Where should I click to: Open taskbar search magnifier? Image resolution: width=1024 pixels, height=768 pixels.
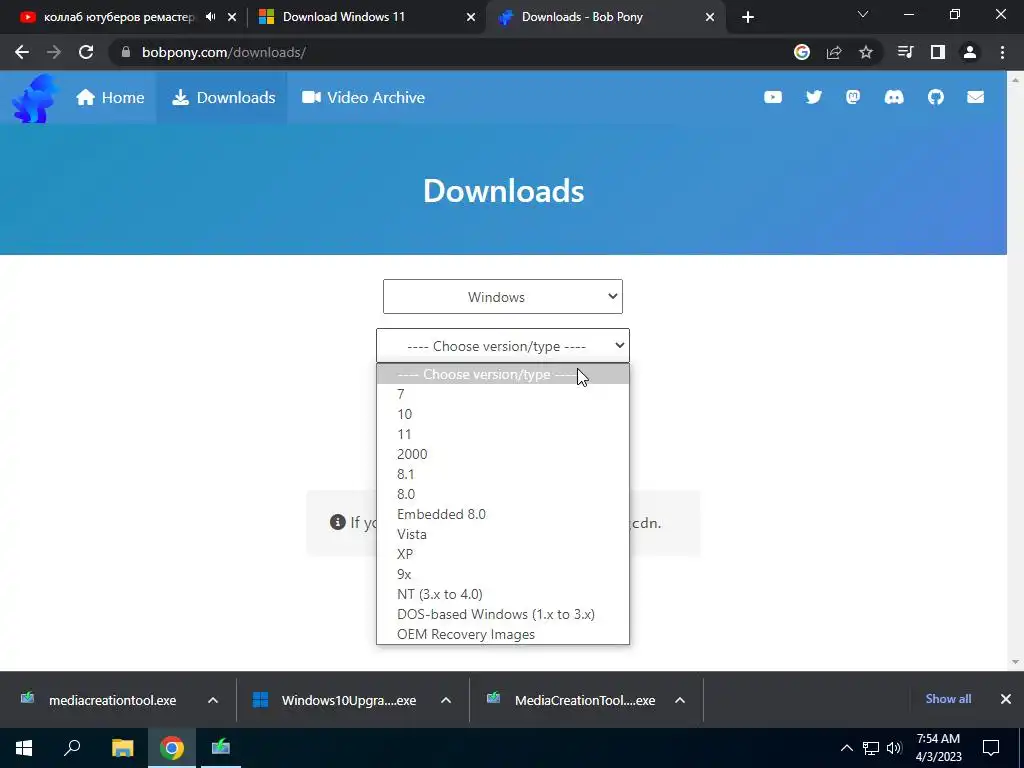(72, 748)
